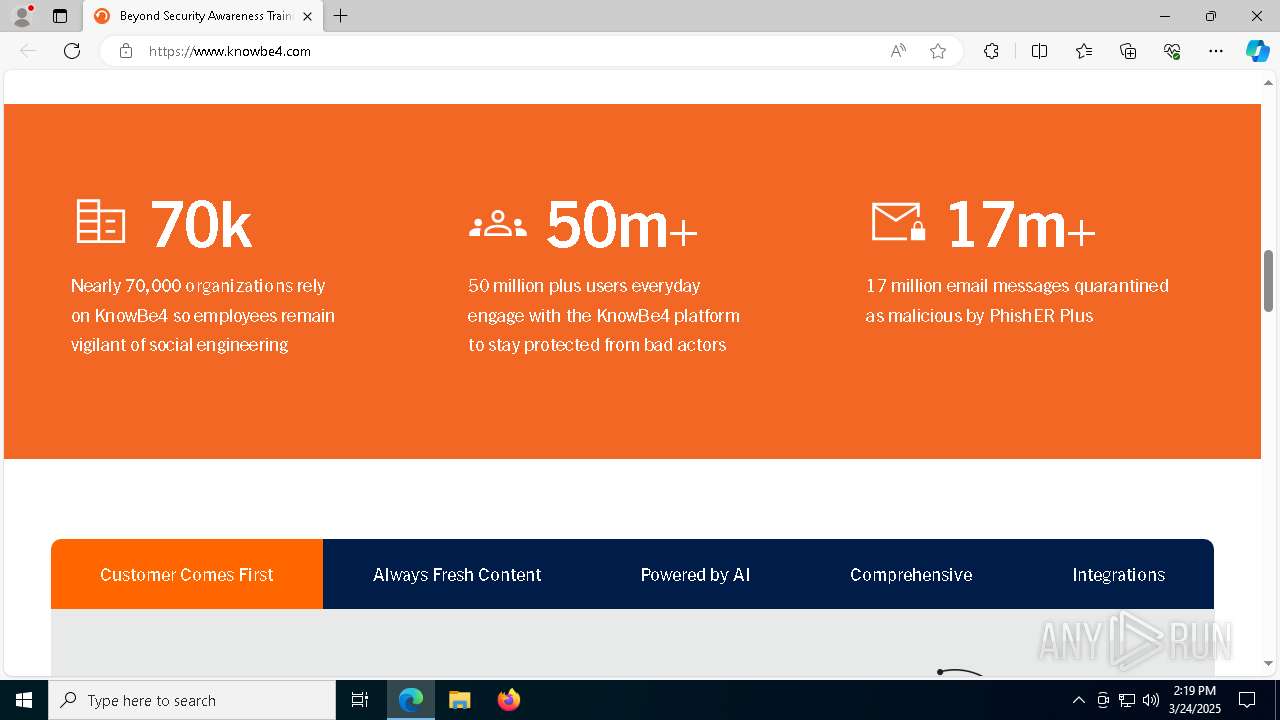
Task: Click the 70k organizations building icon
Action: [101, 221]
